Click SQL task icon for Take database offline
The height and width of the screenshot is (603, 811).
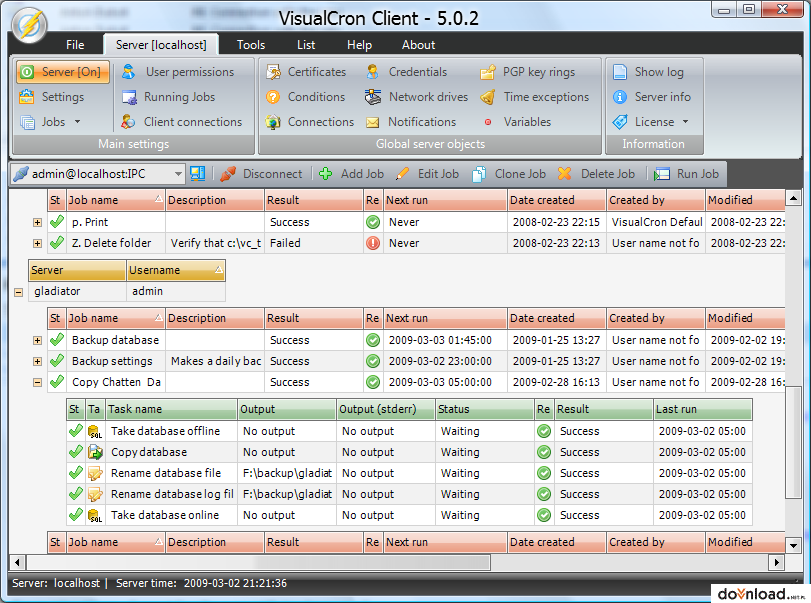[x=95, y=431]
